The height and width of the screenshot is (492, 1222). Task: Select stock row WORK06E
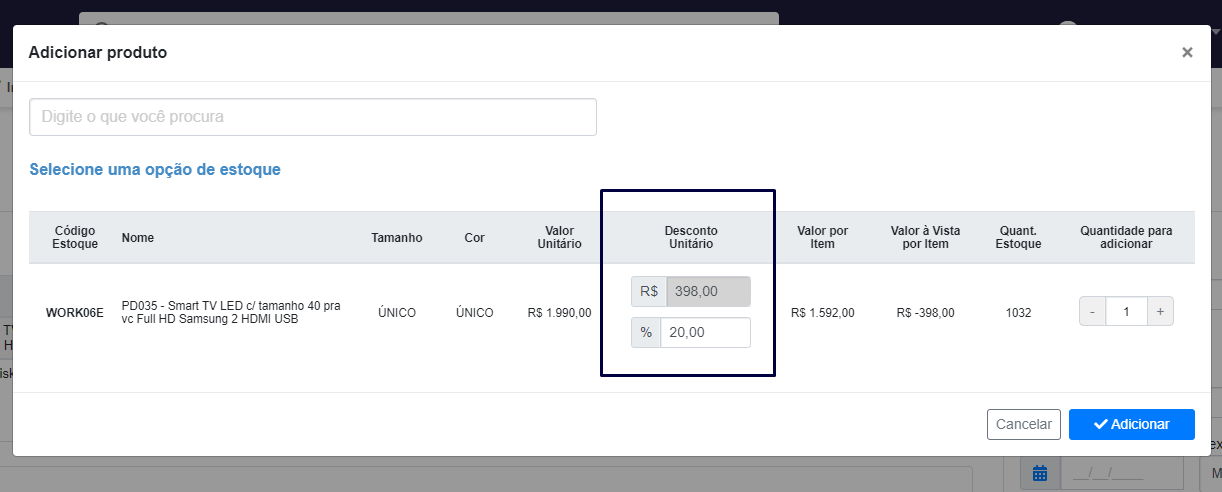[612, 313]
